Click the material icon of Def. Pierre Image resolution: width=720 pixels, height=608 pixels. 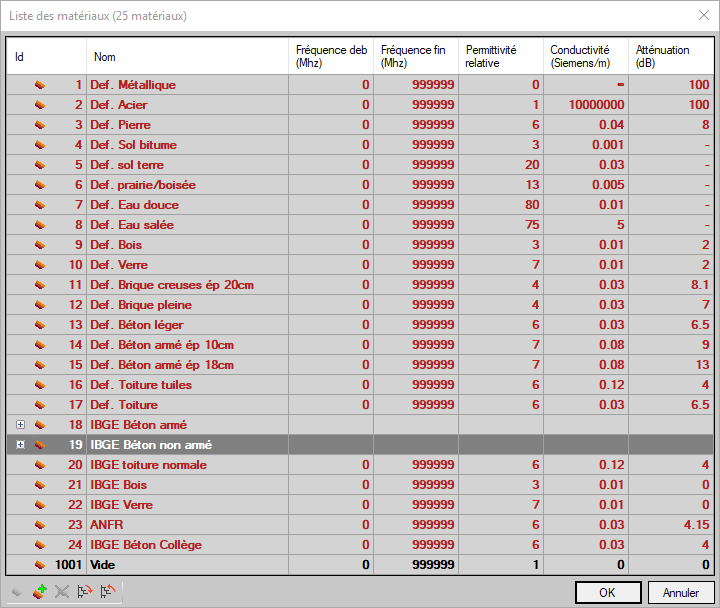40,125
